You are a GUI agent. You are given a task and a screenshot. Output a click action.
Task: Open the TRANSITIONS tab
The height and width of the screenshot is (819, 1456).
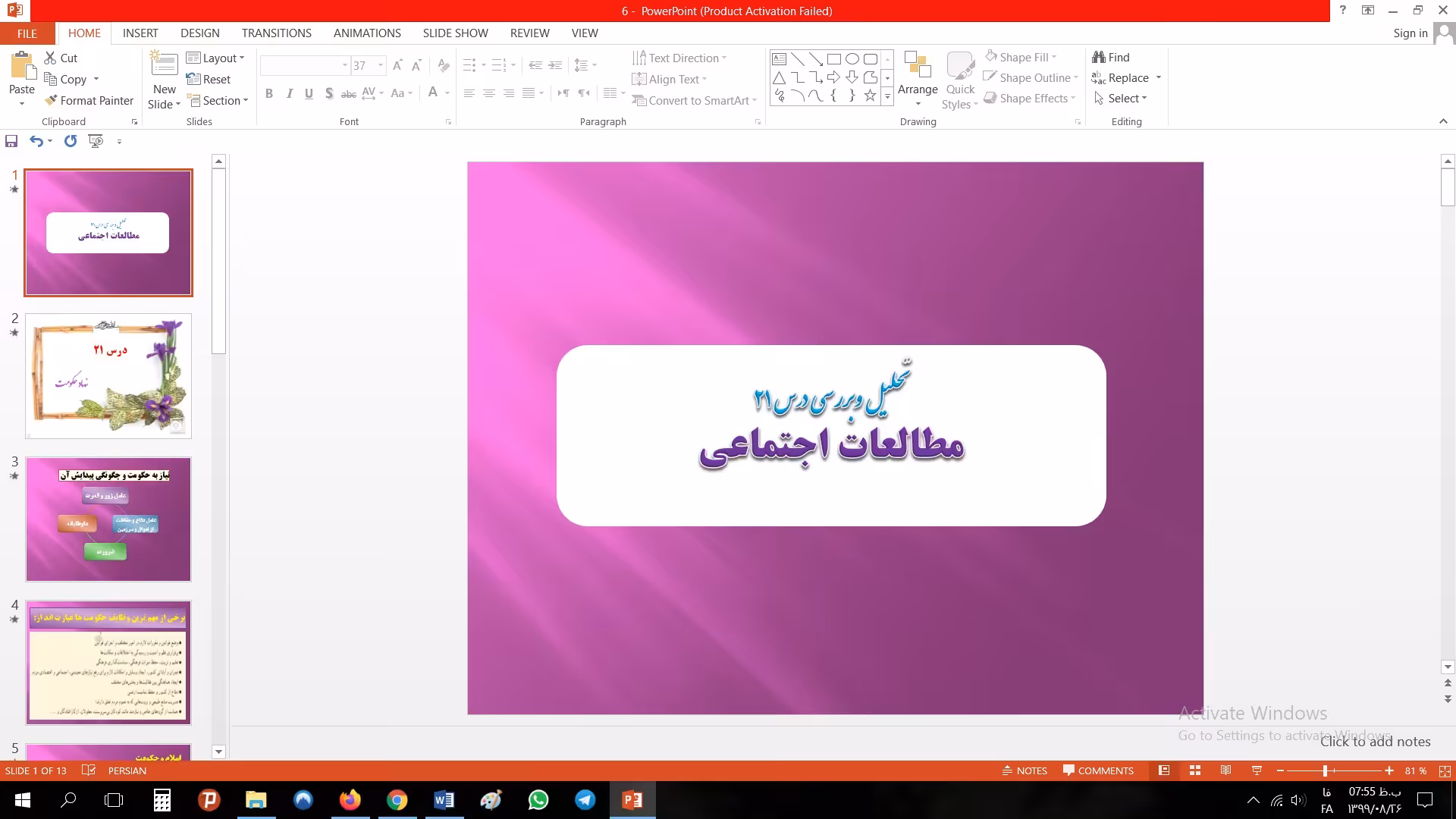coord(277,33)
